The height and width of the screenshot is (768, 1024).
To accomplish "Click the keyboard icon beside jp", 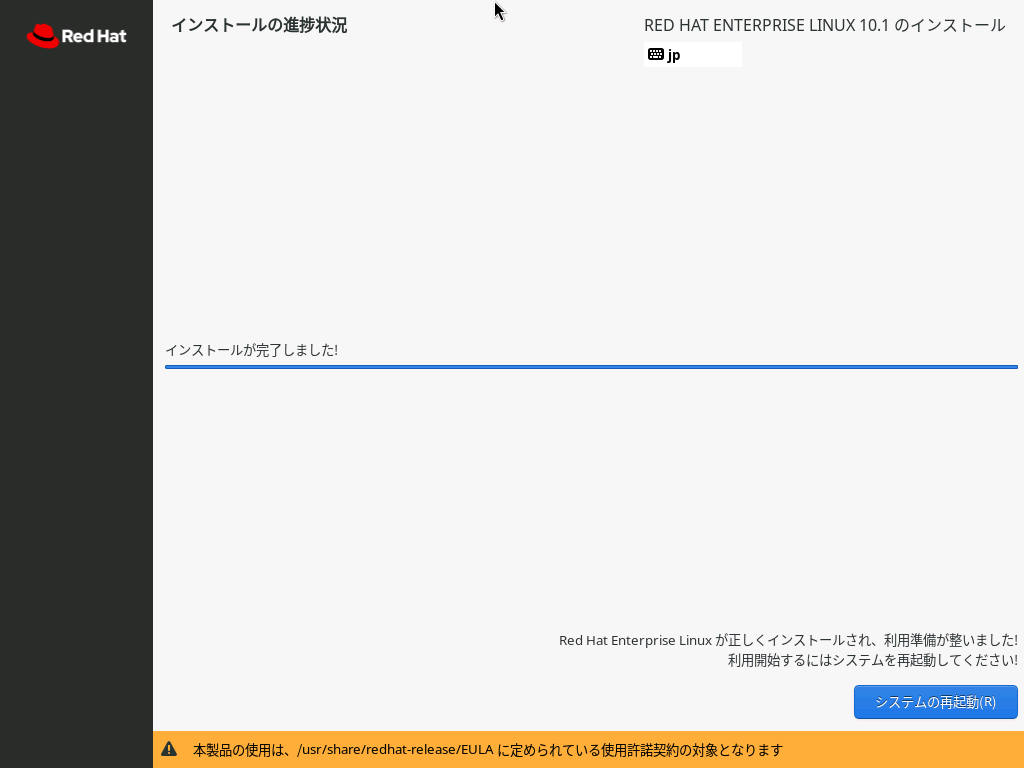I will click(x=655, y=55).
